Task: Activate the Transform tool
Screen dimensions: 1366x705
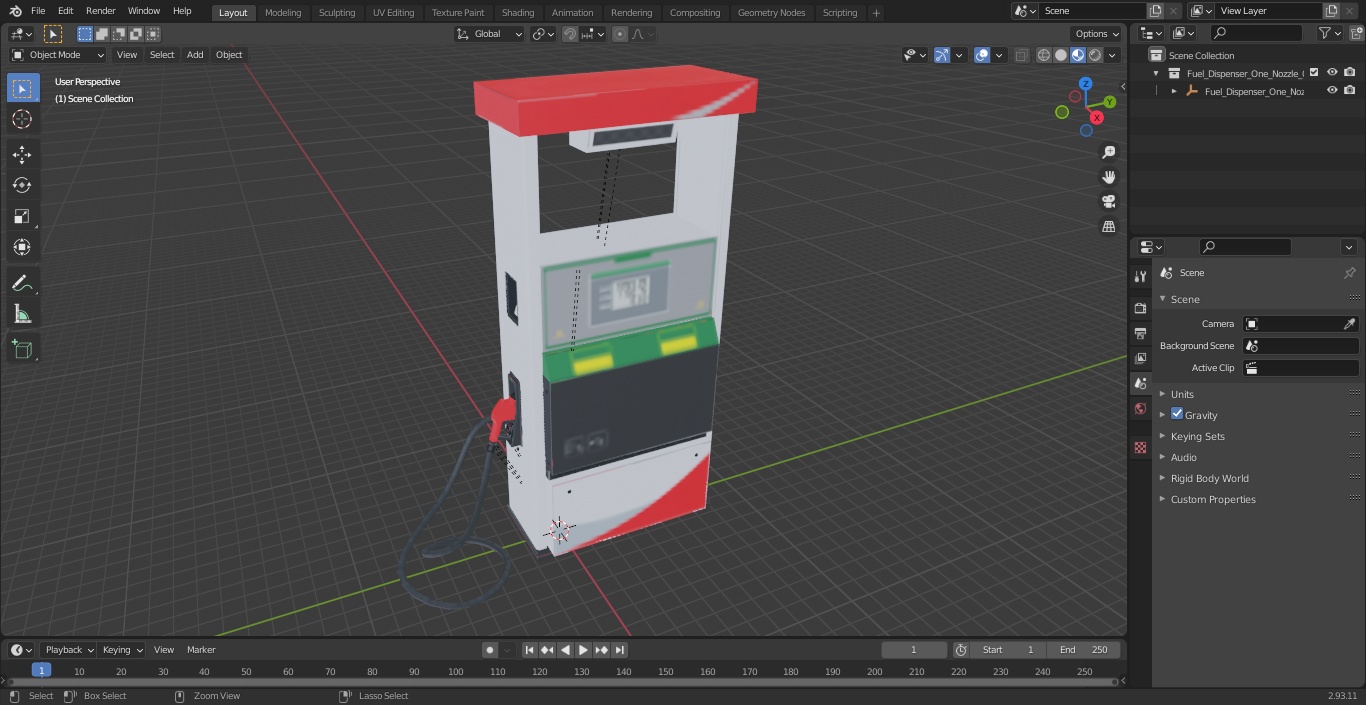Action: click(22, 247)
